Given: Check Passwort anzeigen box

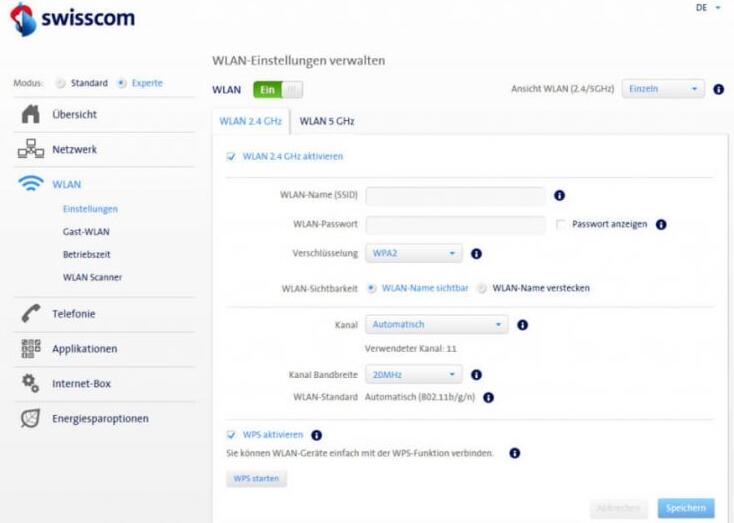Looking at the screenshot, I should click(x=560, y=224).
